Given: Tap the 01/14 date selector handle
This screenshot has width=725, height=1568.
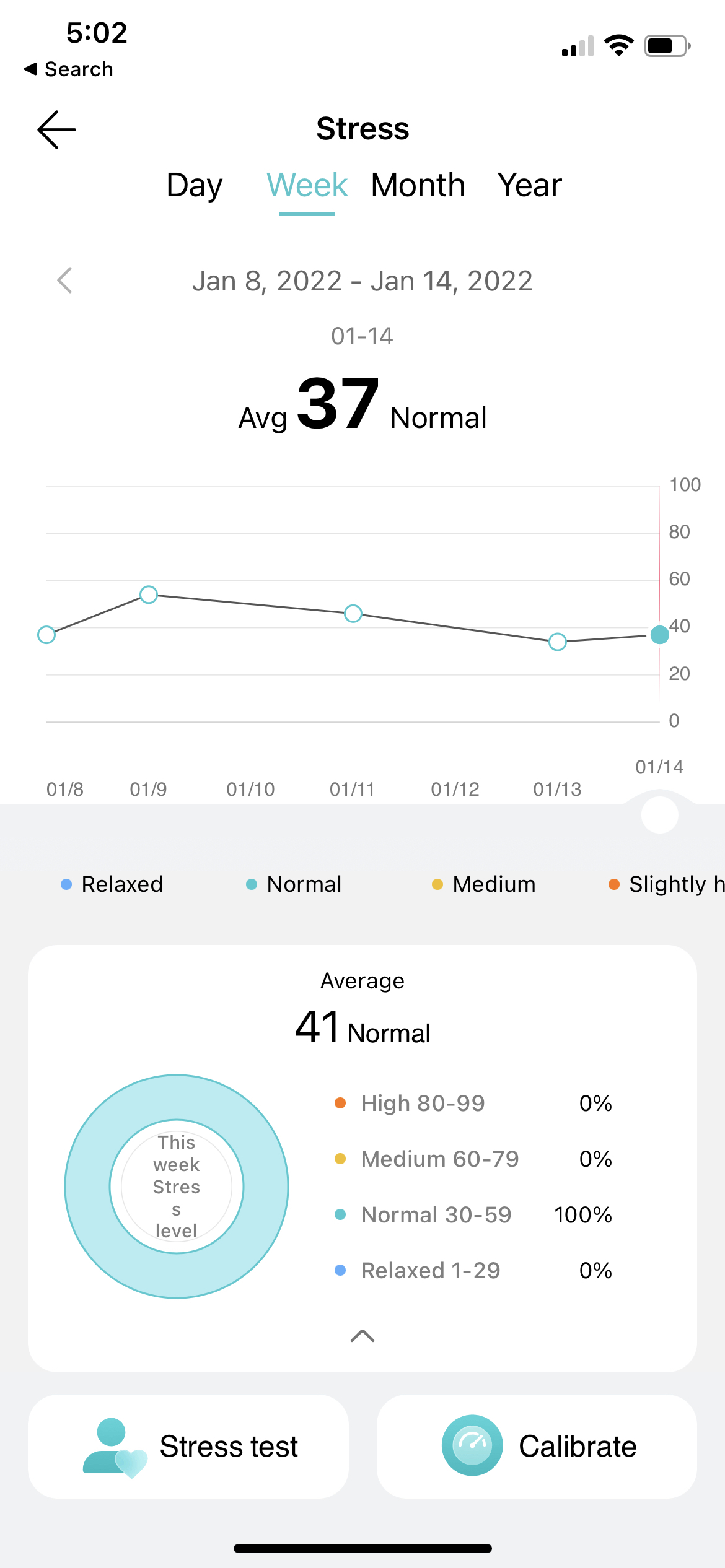Looking at the screenshot, I should (660, 815).
